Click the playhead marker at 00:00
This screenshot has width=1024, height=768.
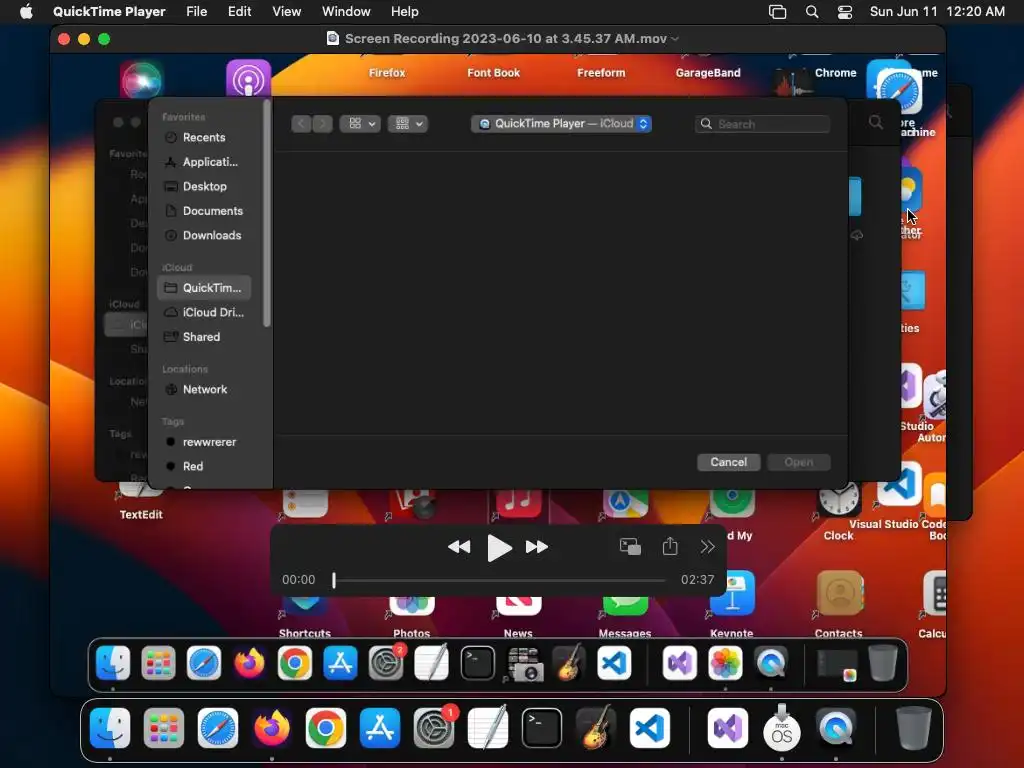pos(334,580)
